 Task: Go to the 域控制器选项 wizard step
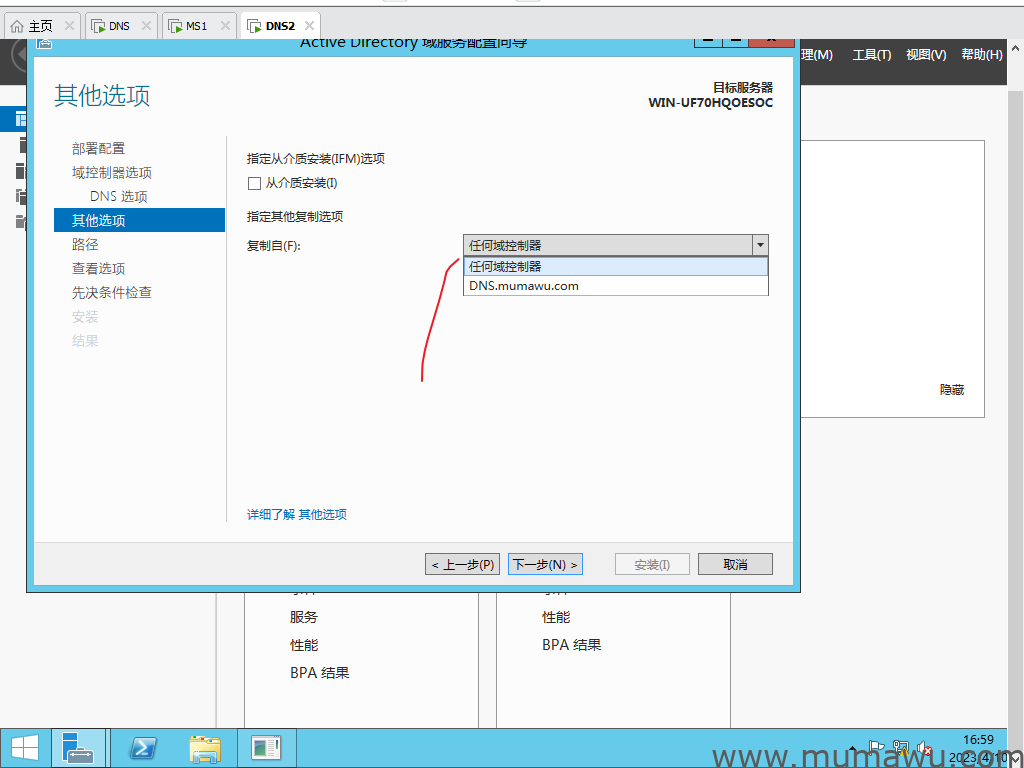(112, 173)
